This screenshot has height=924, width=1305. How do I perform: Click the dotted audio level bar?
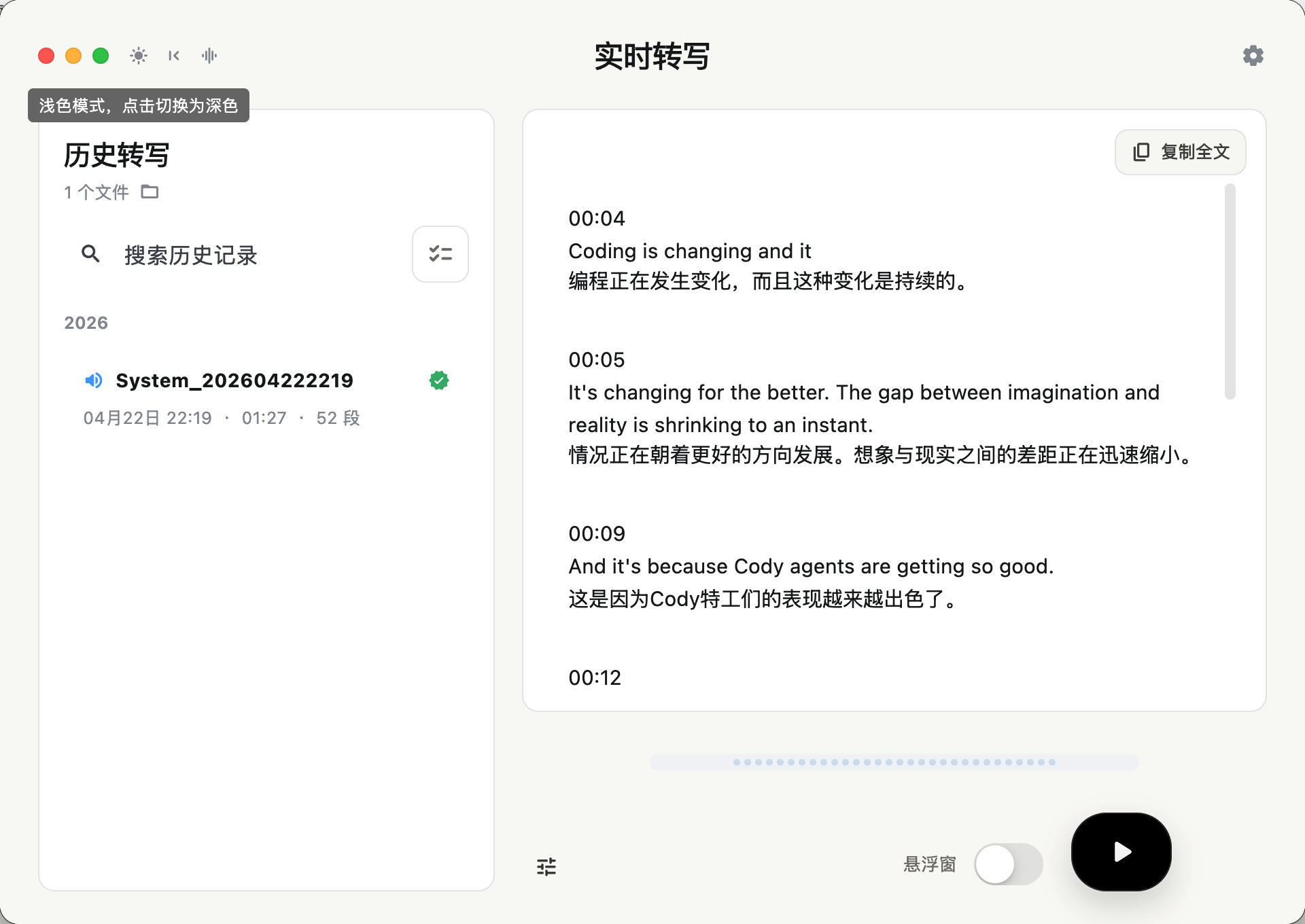(894, 762)
